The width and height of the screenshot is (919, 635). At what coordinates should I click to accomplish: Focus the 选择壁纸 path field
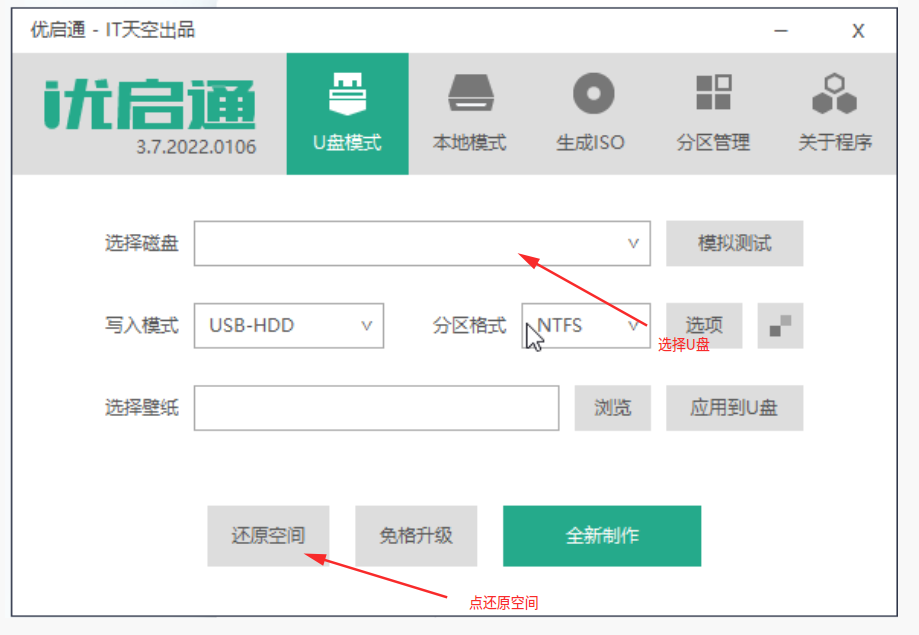(376, 408)
